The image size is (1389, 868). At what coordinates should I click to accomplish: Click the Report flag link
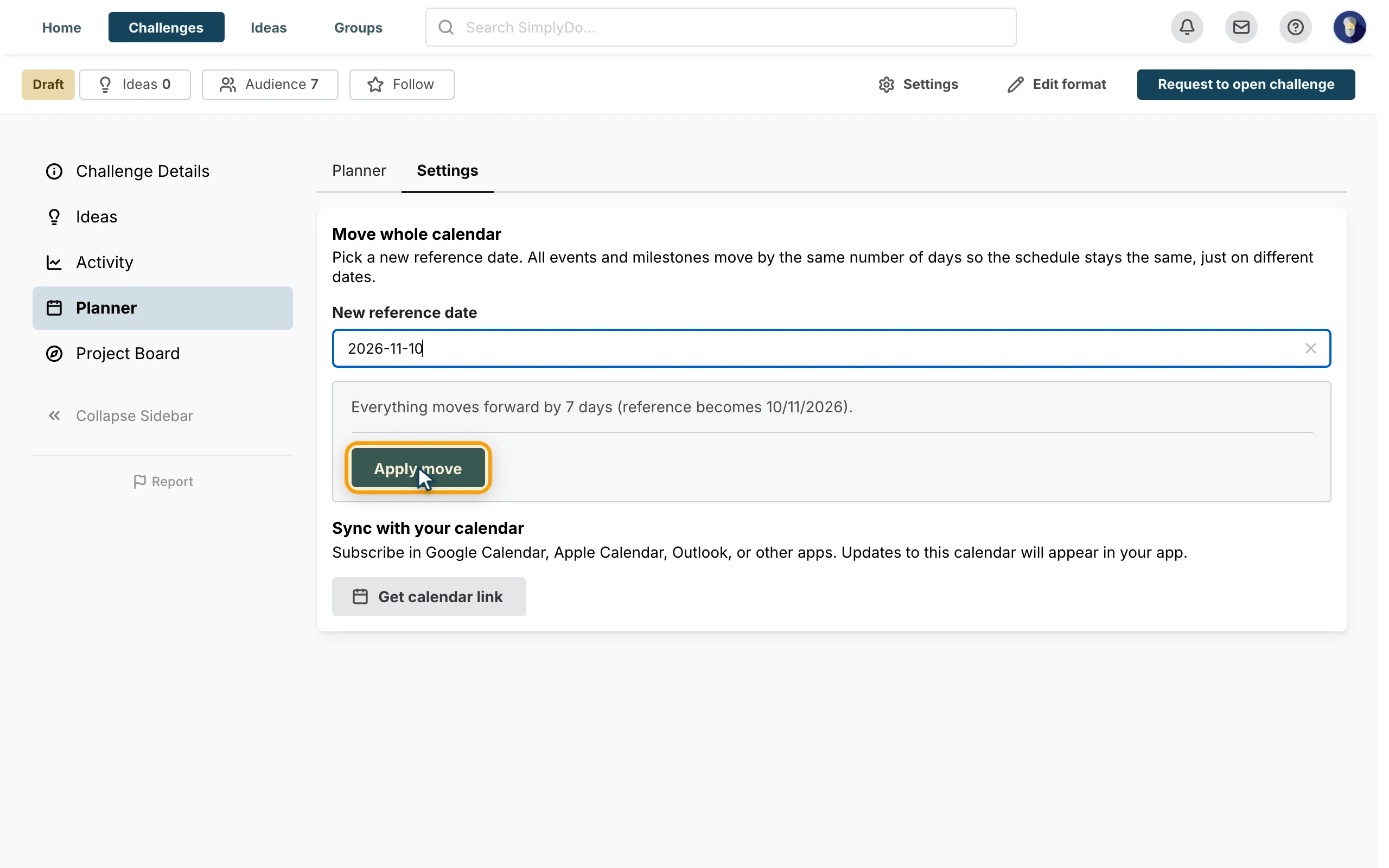(163, 482)
